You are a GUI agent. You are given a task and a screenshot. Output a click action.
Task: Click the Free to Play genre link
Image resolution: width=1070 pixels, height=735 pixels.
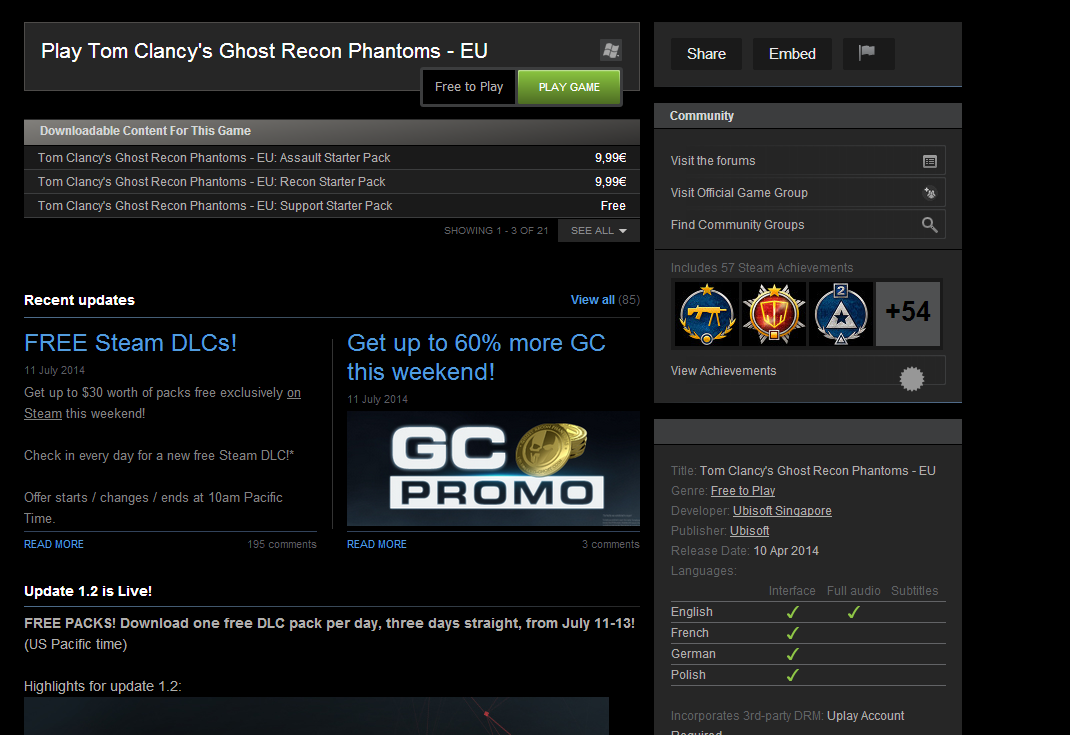coord(743,491)
